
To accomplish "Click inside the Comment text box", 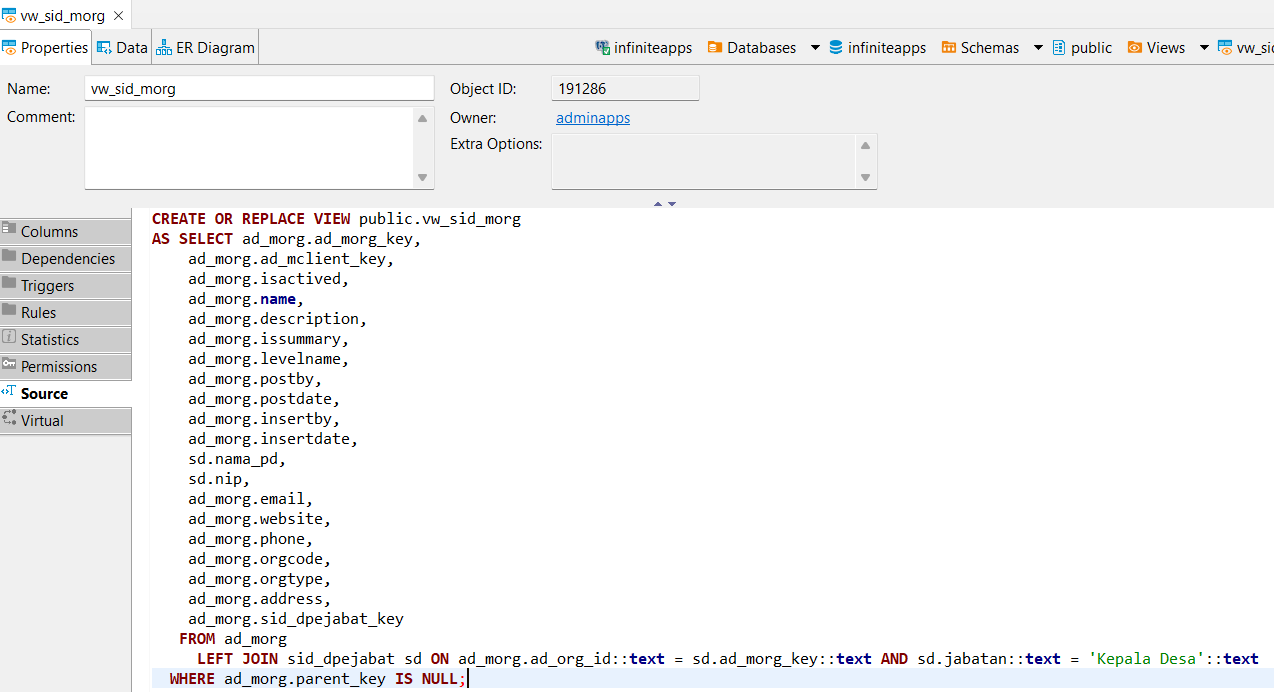I will click(x=248, y=147).
